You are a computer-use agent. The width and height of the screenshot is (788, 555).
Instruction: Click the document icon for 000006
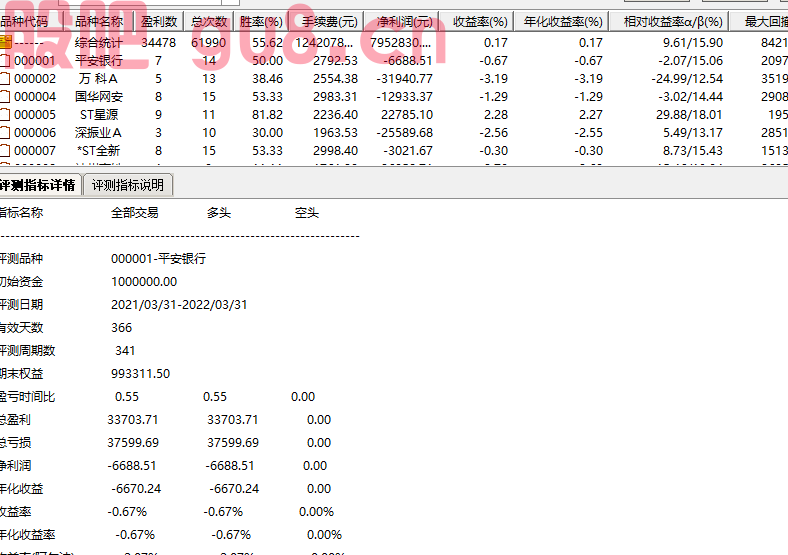point(5,133)
